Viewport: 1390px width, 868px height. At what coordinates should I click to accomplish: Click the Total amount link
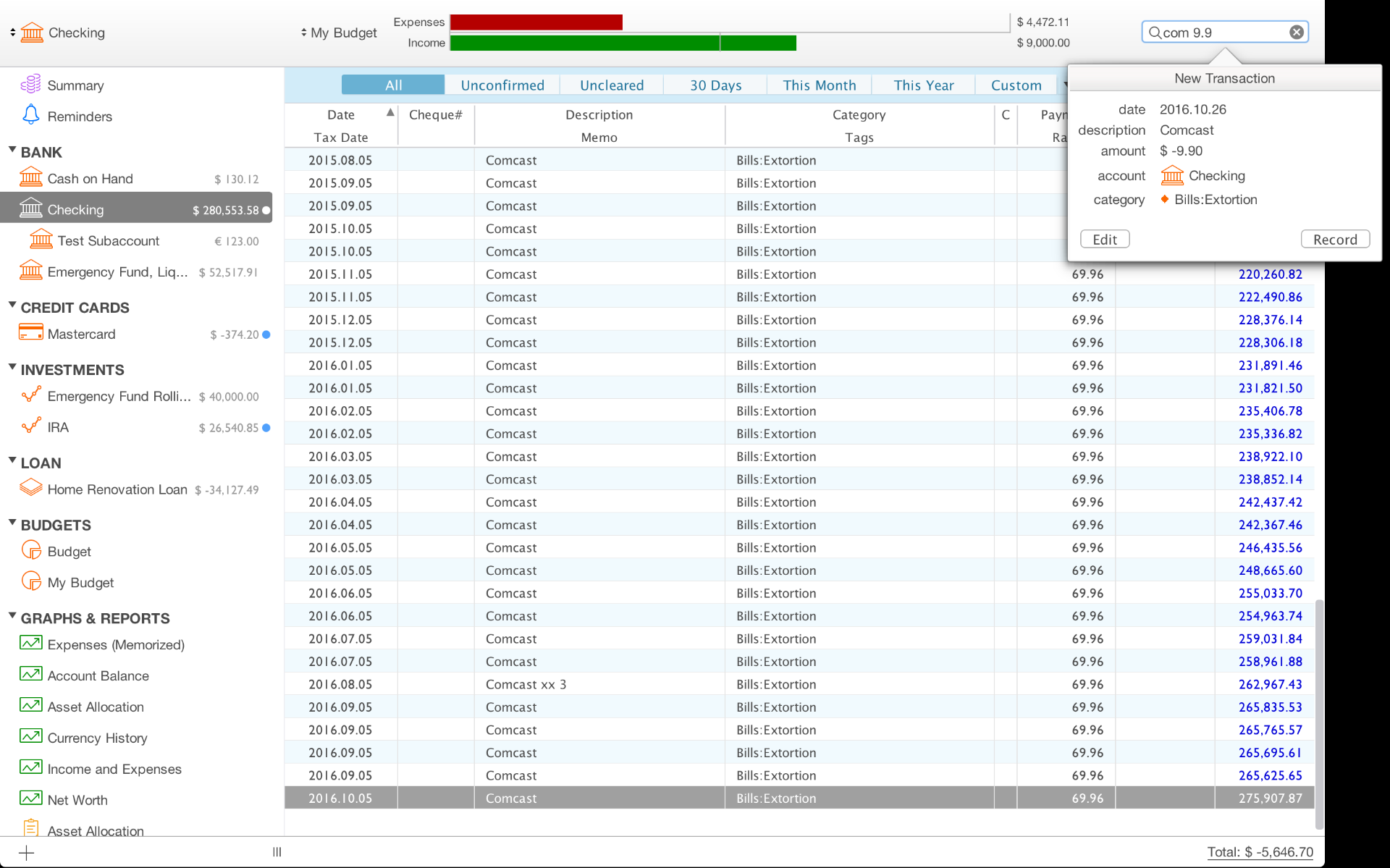(1260, 852)
